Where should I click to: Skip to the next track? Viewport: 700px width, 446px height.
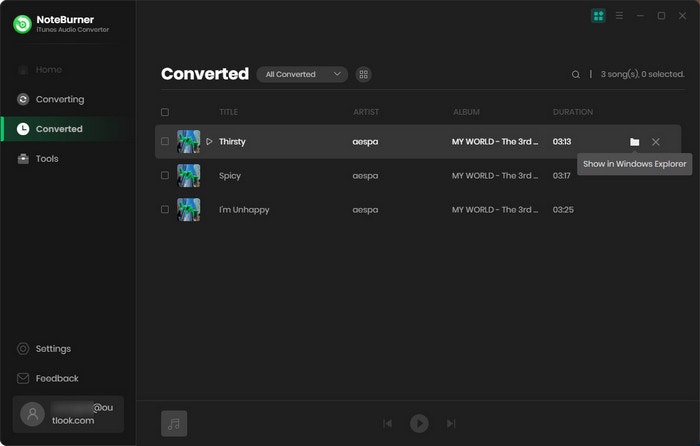coord(451,423)
